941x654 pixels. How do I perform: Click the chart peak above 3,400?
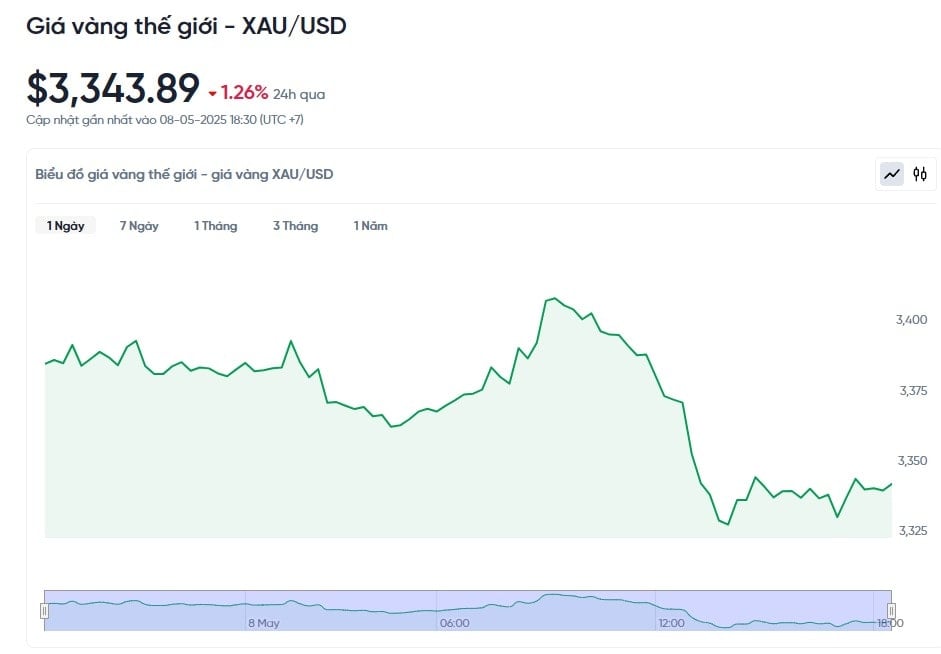555,298
